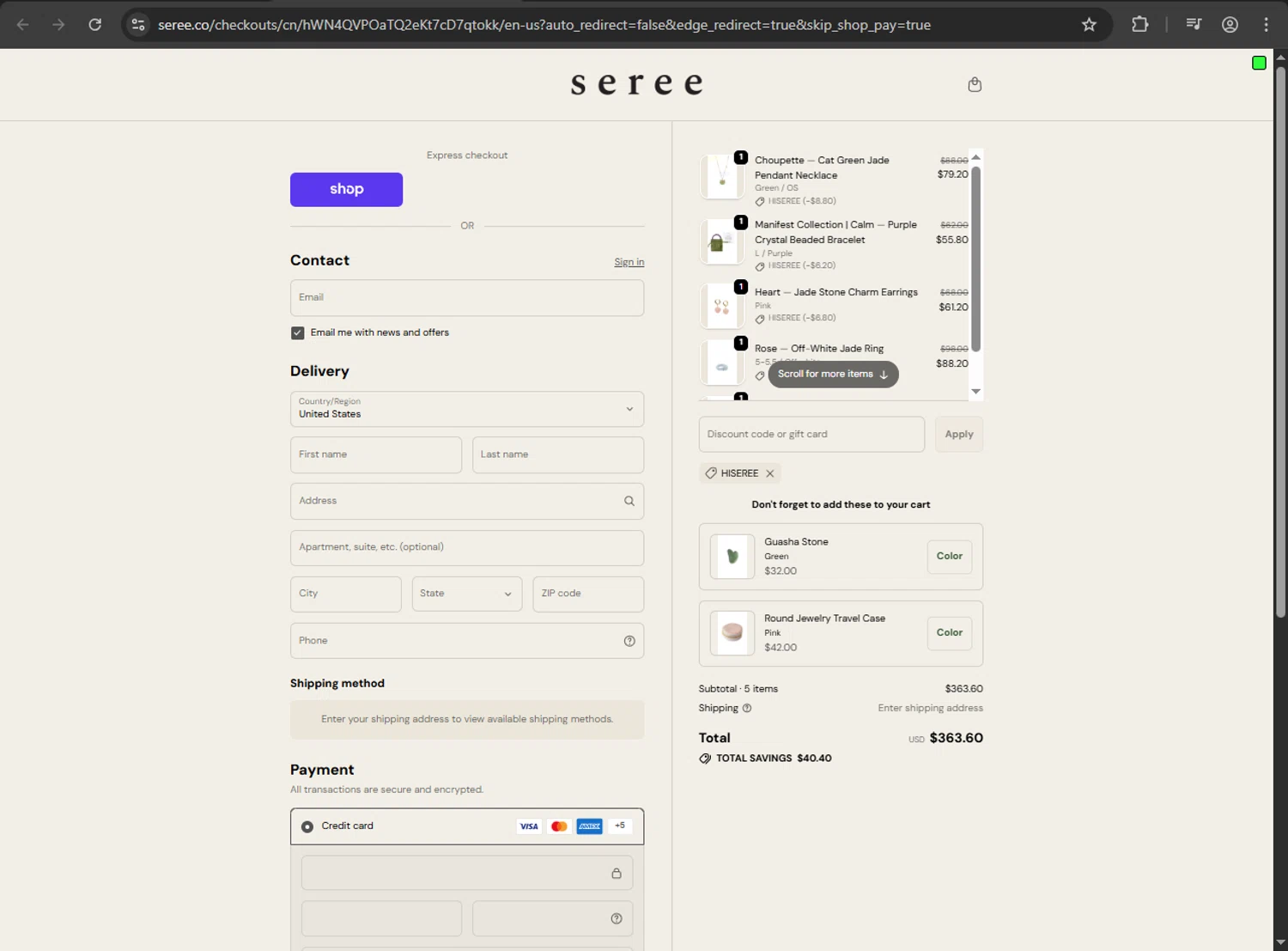Viewport: 1288px width, 951px height.
Task: Remove the HISEREE discount code
Action: [770, 473]
